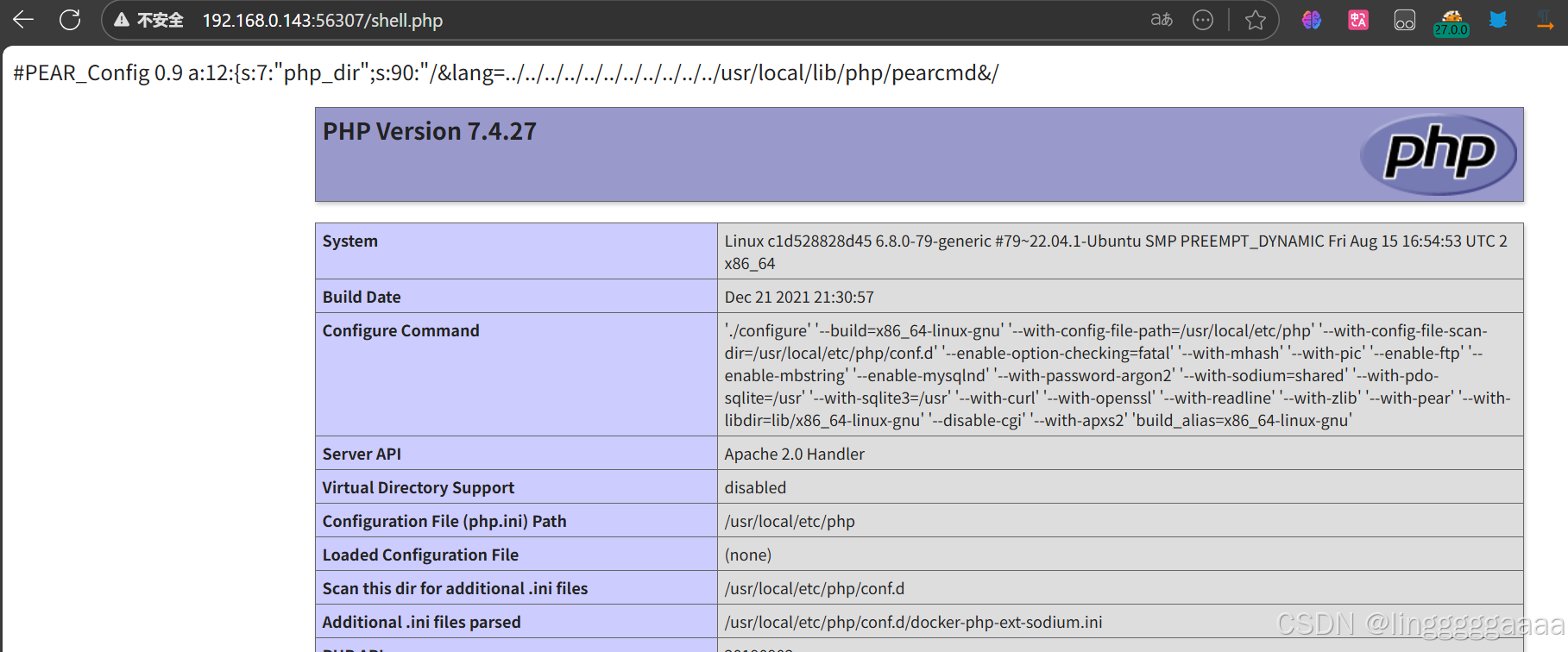The image size is (1568, 652).
Task: Open the pink translate extension icon
Action: [1358, 20]
